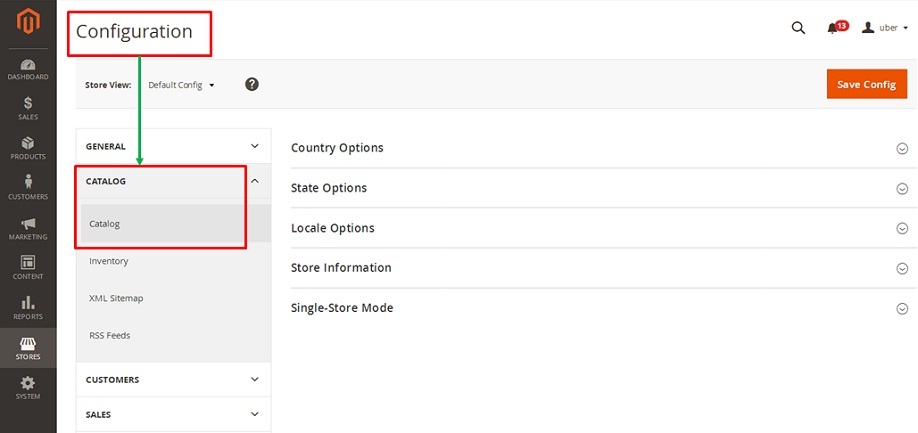Expand the GENERAL configuration tab group
The image size is (918, 433).
point(173,146)
